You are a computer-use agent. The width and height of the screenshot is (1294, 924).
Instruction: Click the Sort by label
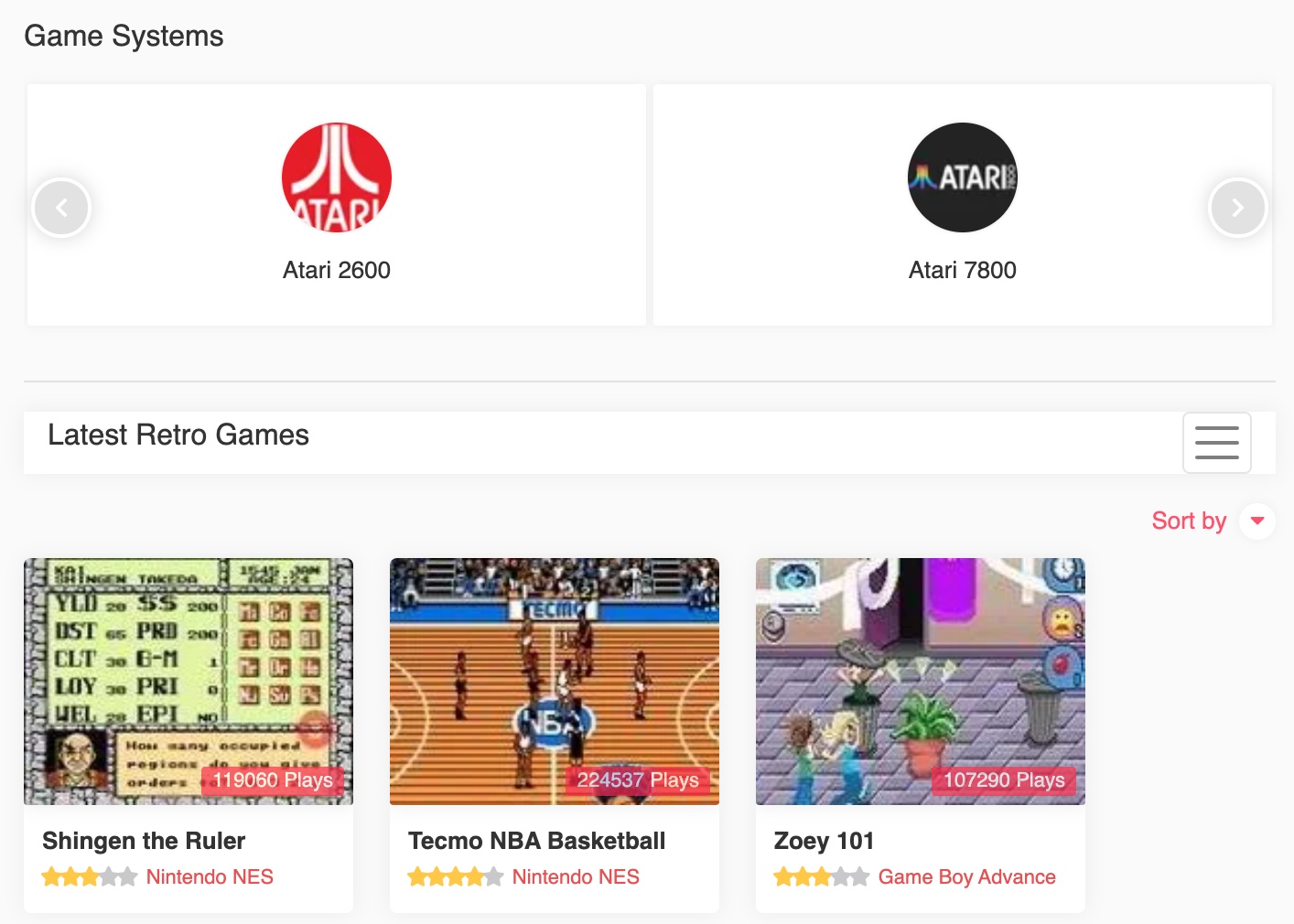point(1189,521)
